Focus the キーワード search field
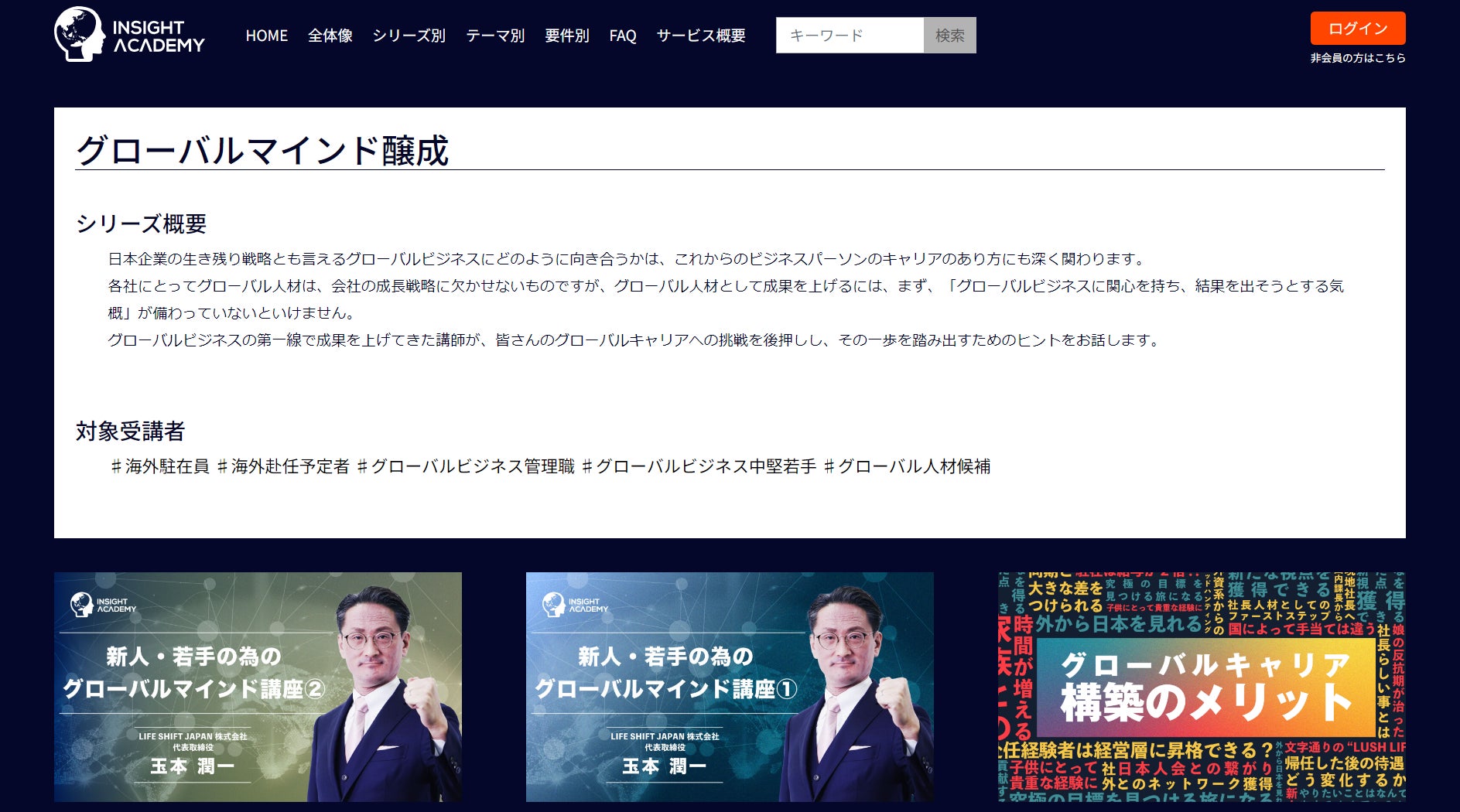The width and height of the screenshot is (1460, 812). 850,36
